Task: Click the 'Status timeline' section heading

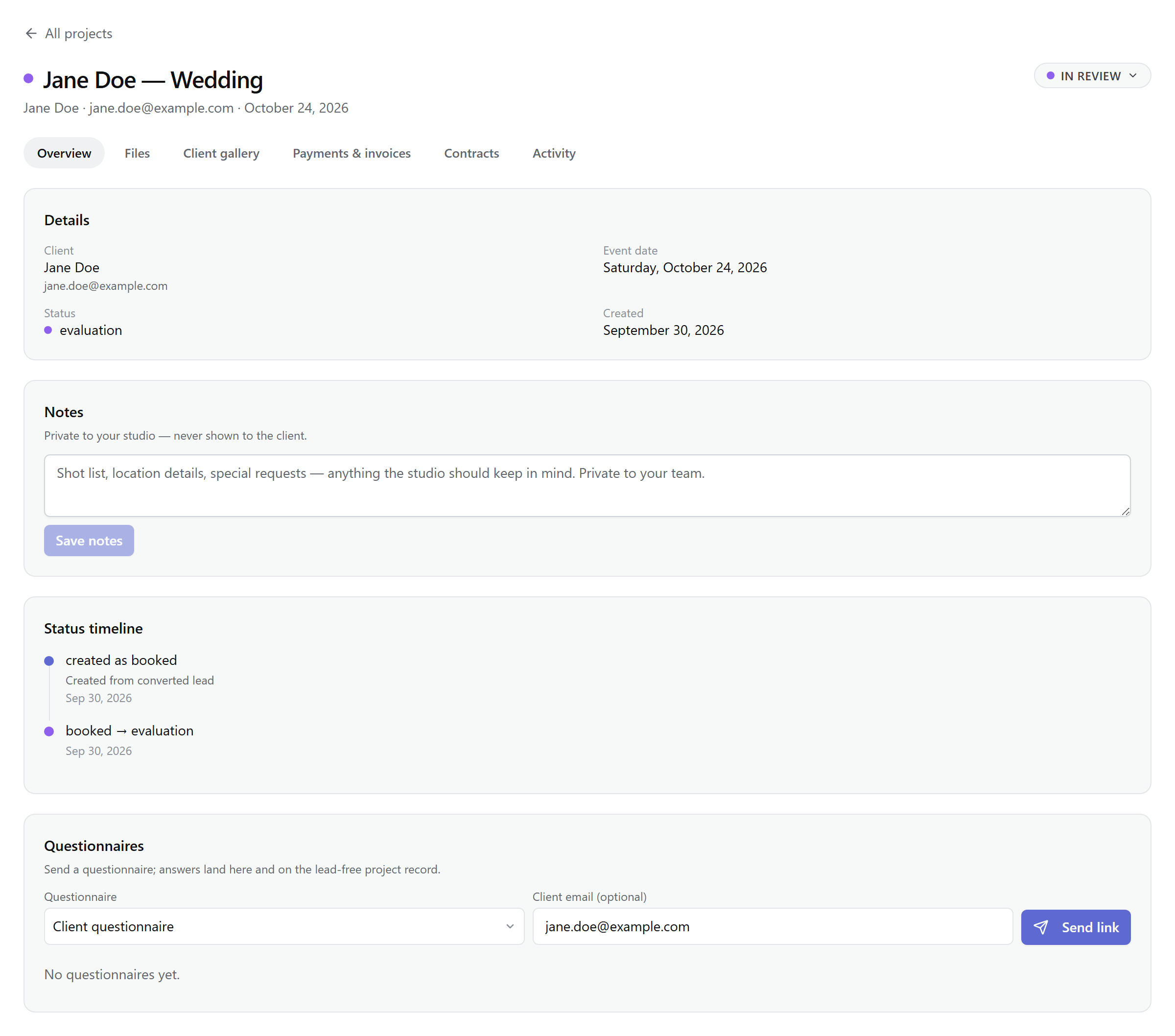Action: click(93, 628)
